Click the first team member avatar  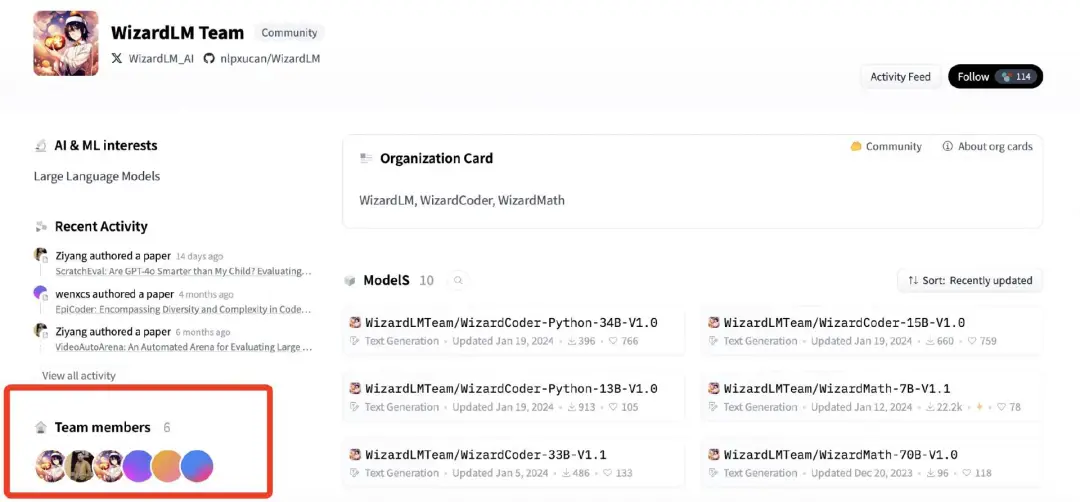click(50, 466)
